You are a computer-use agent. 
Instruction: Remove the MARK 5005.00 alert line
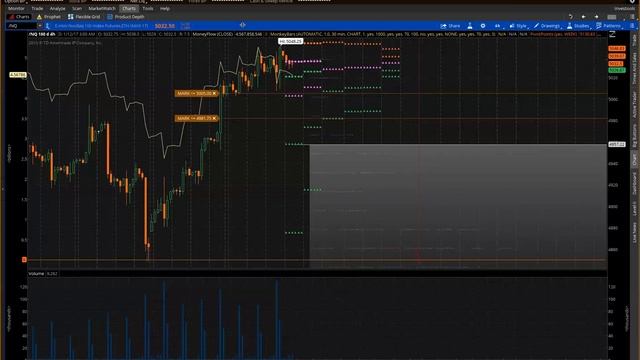coord(214,93)
